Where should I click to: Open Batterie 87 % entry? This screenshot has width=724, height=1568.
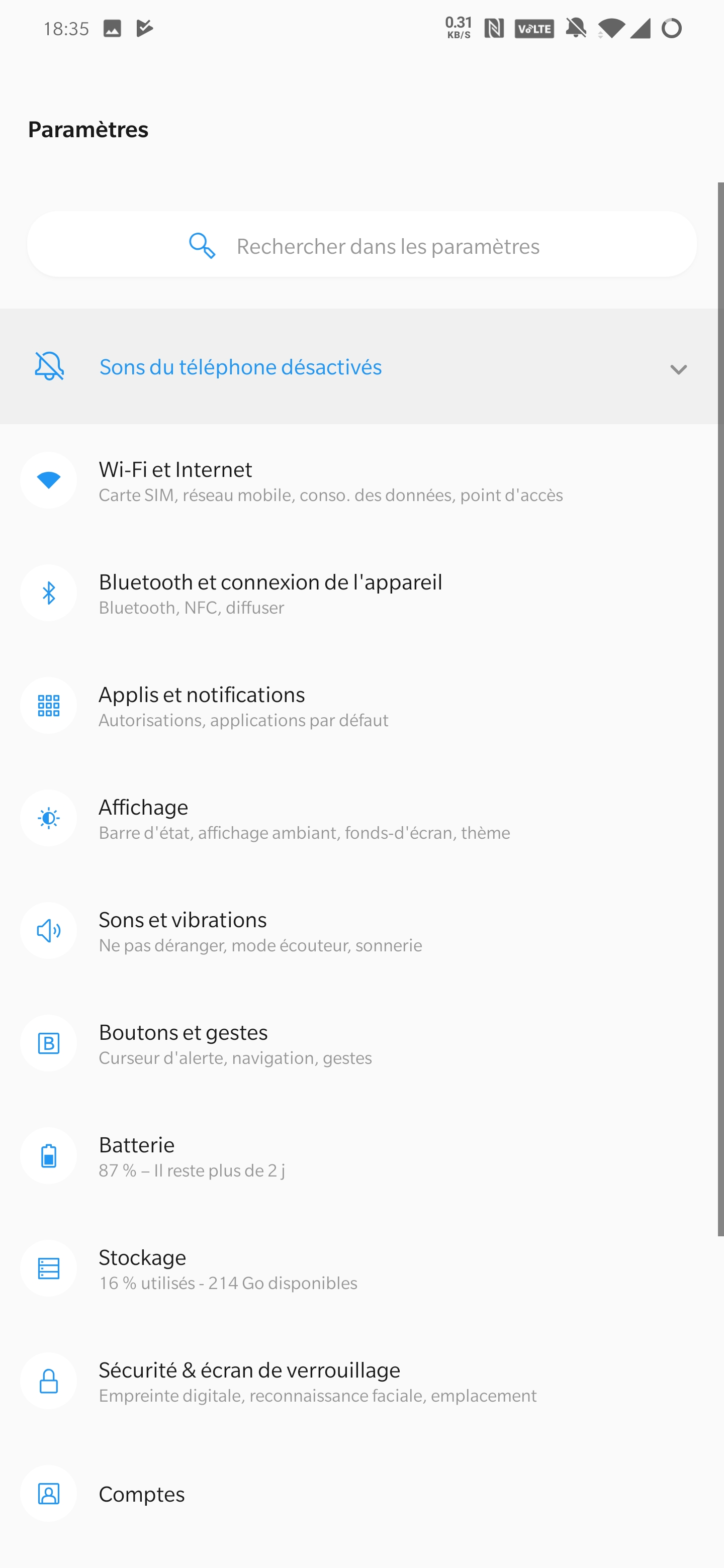[x=361, y=1156]
